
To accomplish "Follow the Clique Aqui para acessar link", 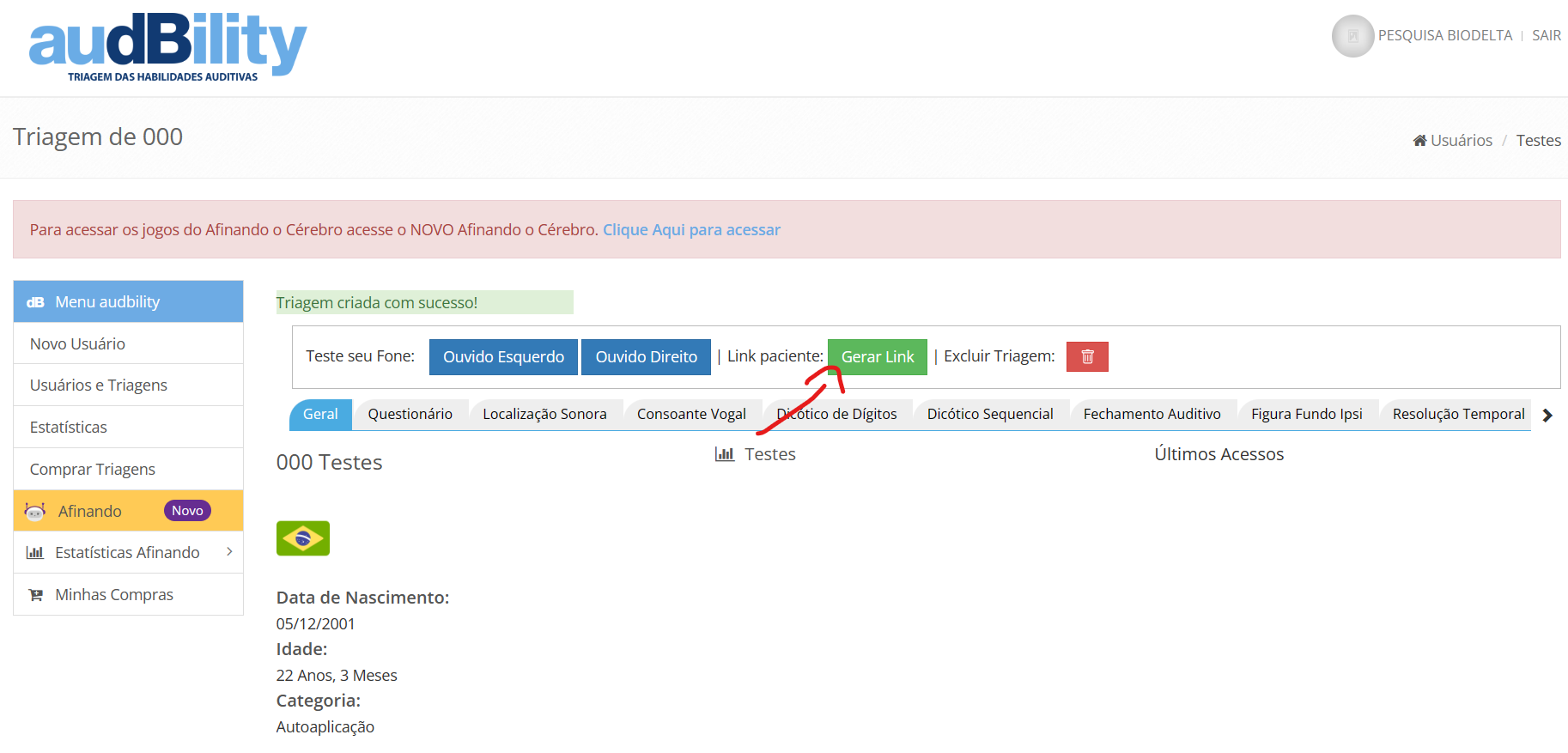I will [691, 229].
